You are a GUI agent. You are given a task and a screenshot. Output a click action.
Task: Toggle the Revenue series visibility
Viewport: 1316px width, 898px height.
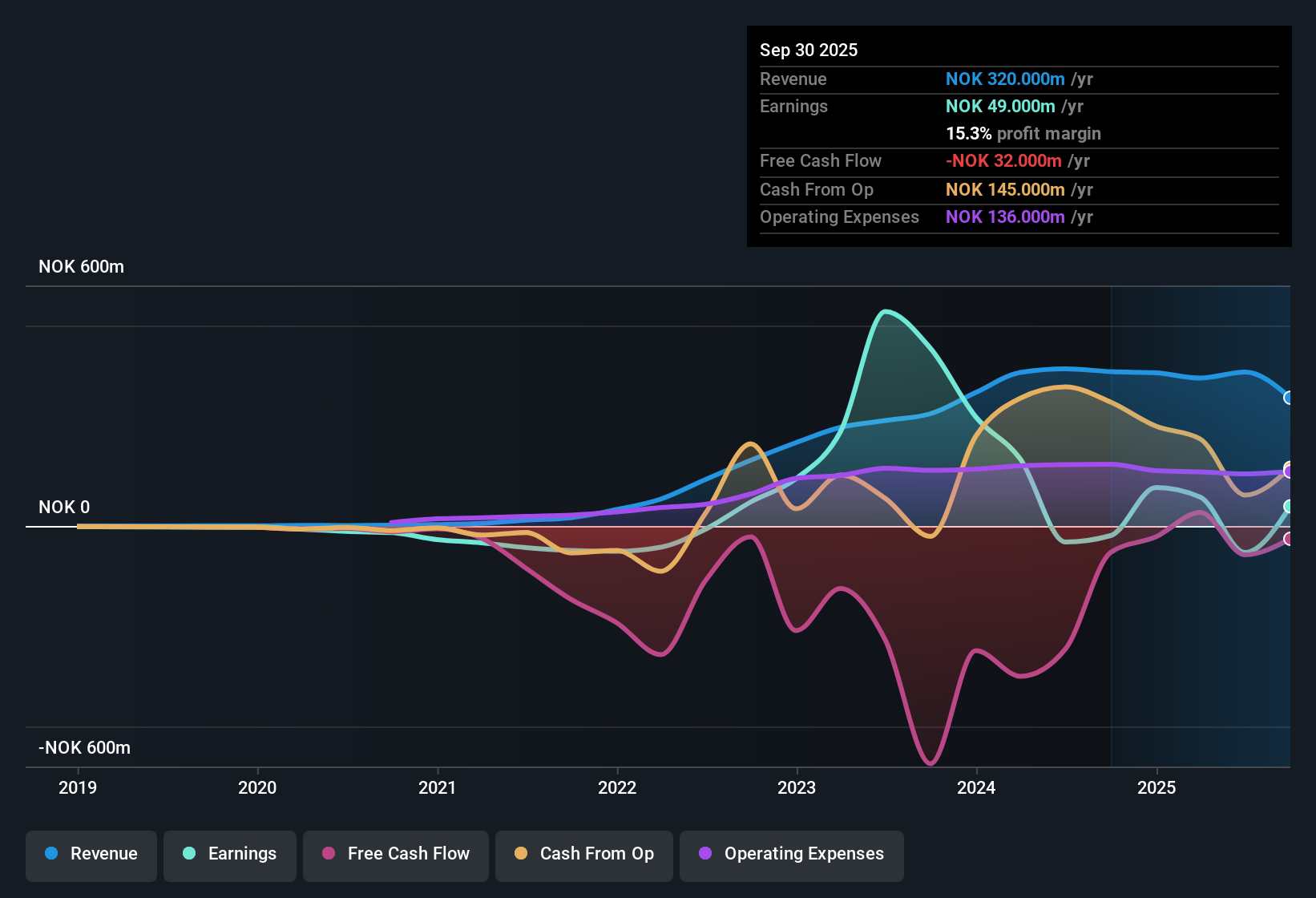(x=91, y=855)
